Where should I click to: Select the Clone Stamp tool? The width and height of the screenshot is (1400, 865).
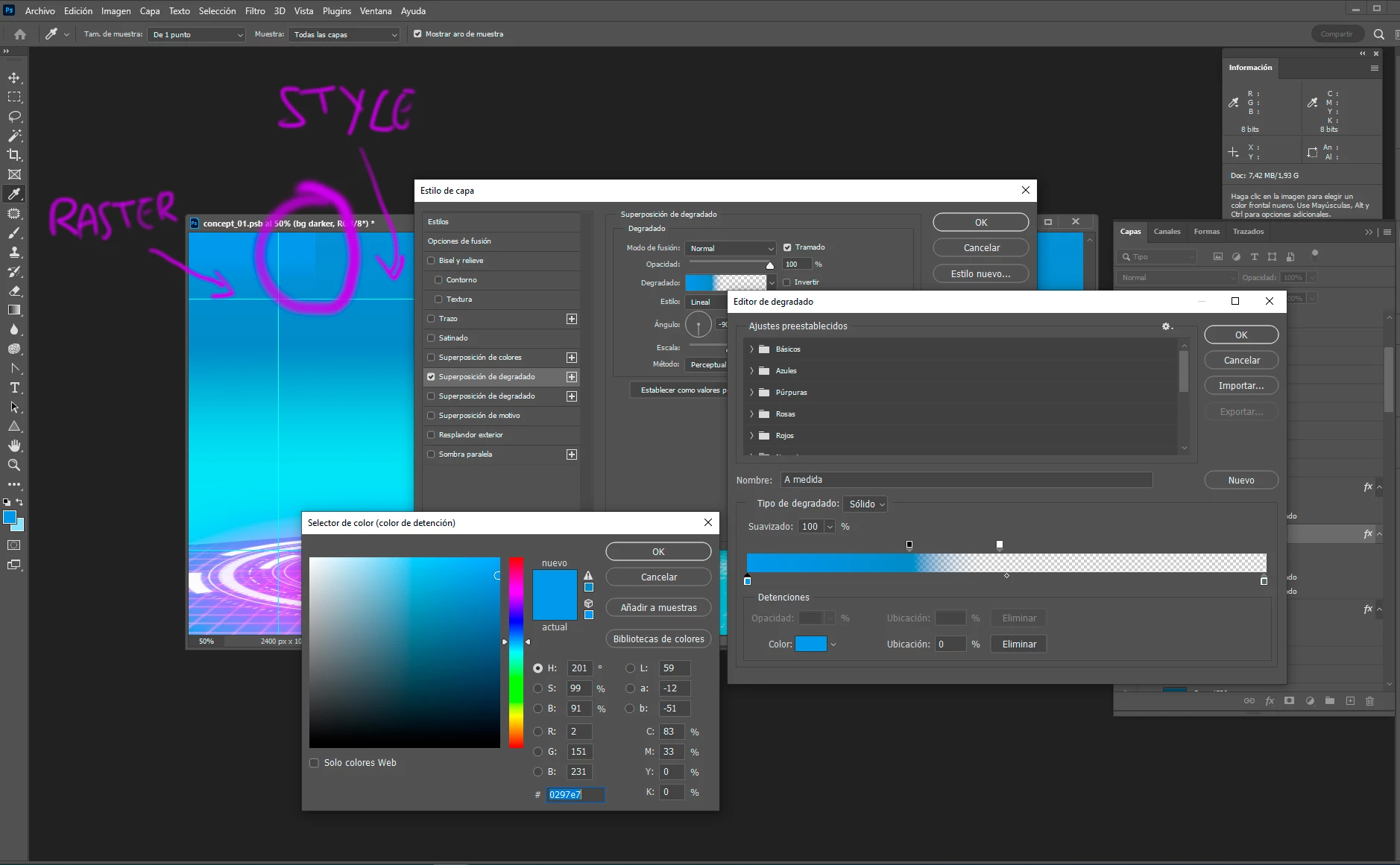click(14, 252)
